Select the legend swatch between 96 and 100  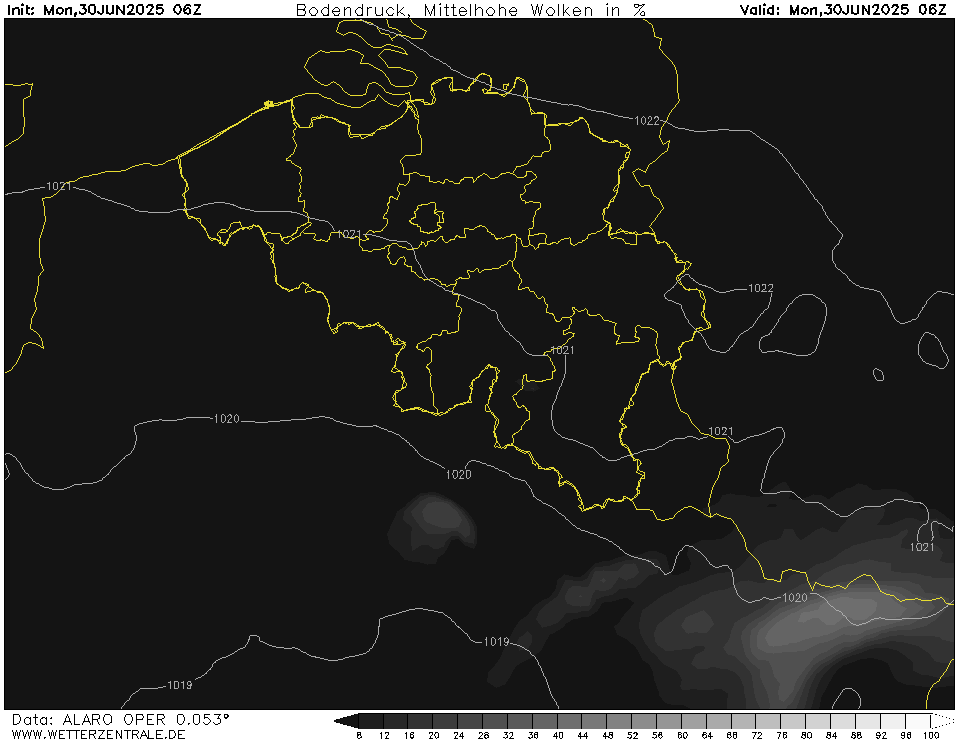[919, 721]
